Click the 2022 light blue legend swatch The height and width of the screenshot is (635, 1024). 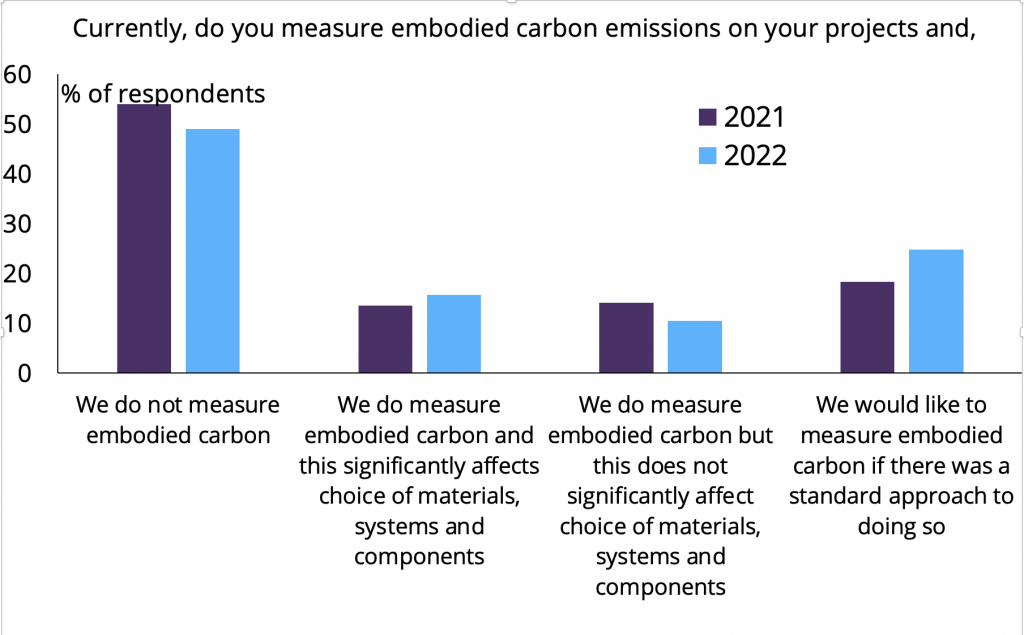click(708, 156)
